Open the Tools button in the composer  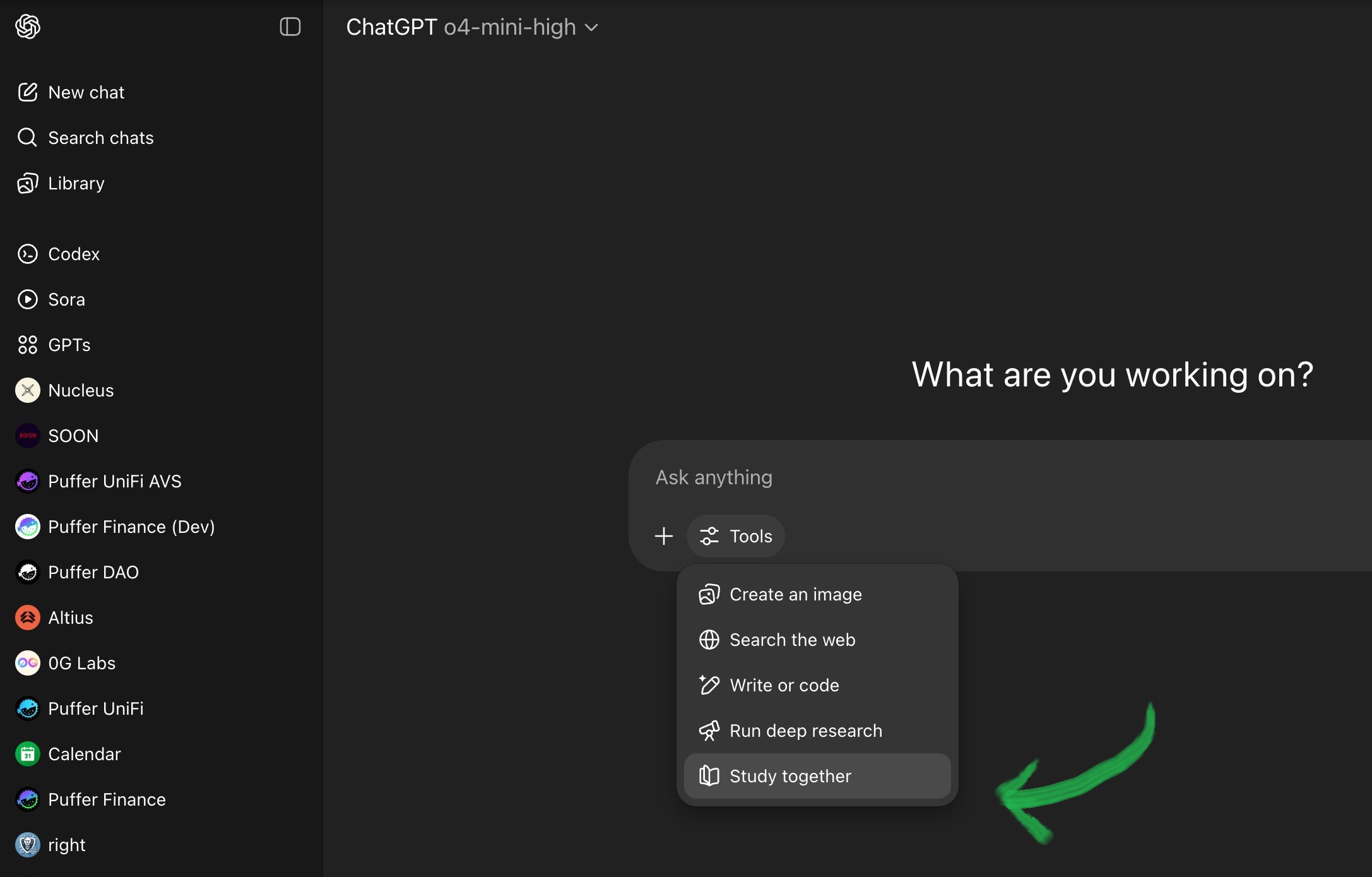tap(736, 536)
